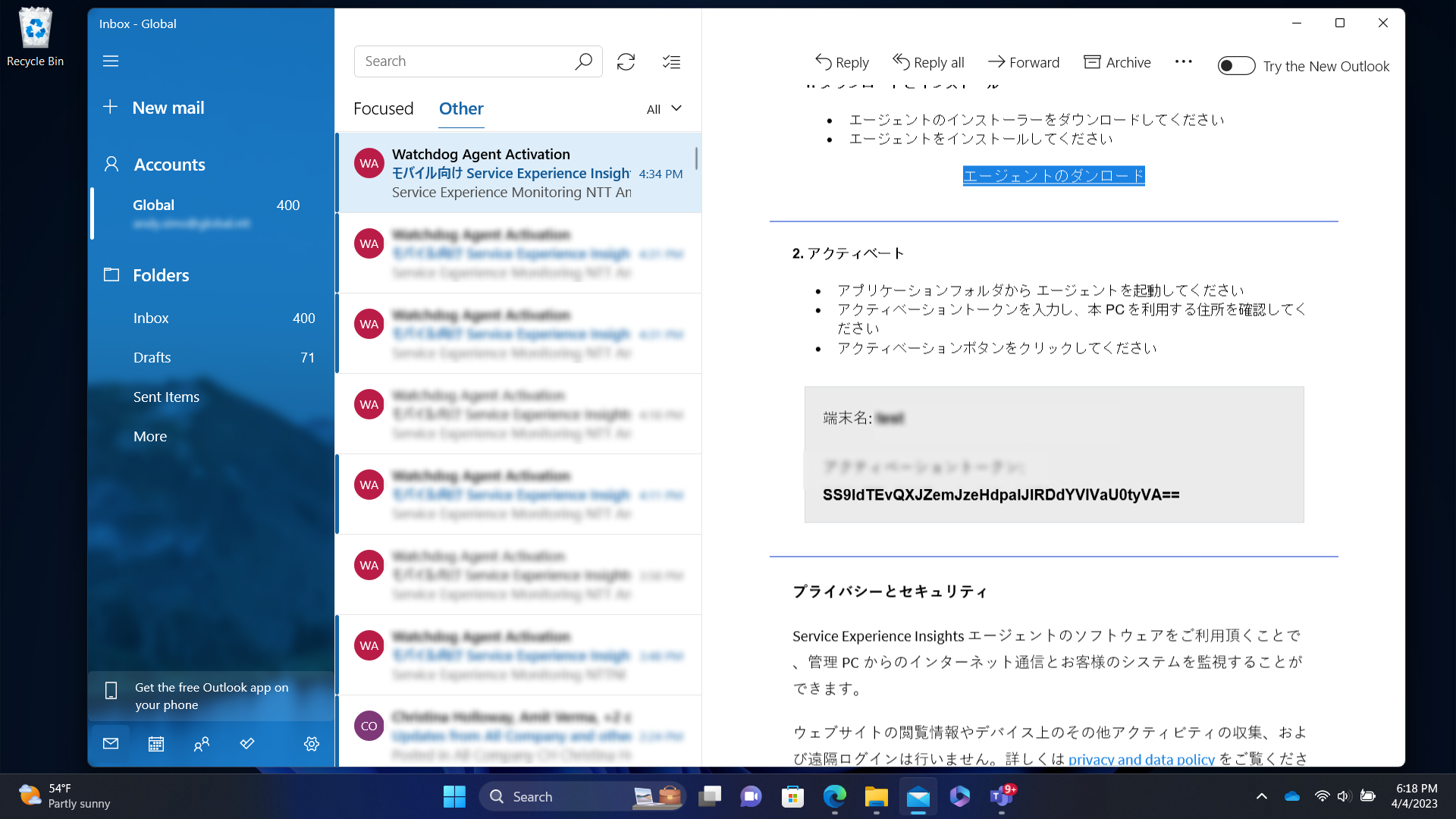This screenshot has height=819, width=1456.
Task: Open mail Settings gear
Action: pos(312,744)
